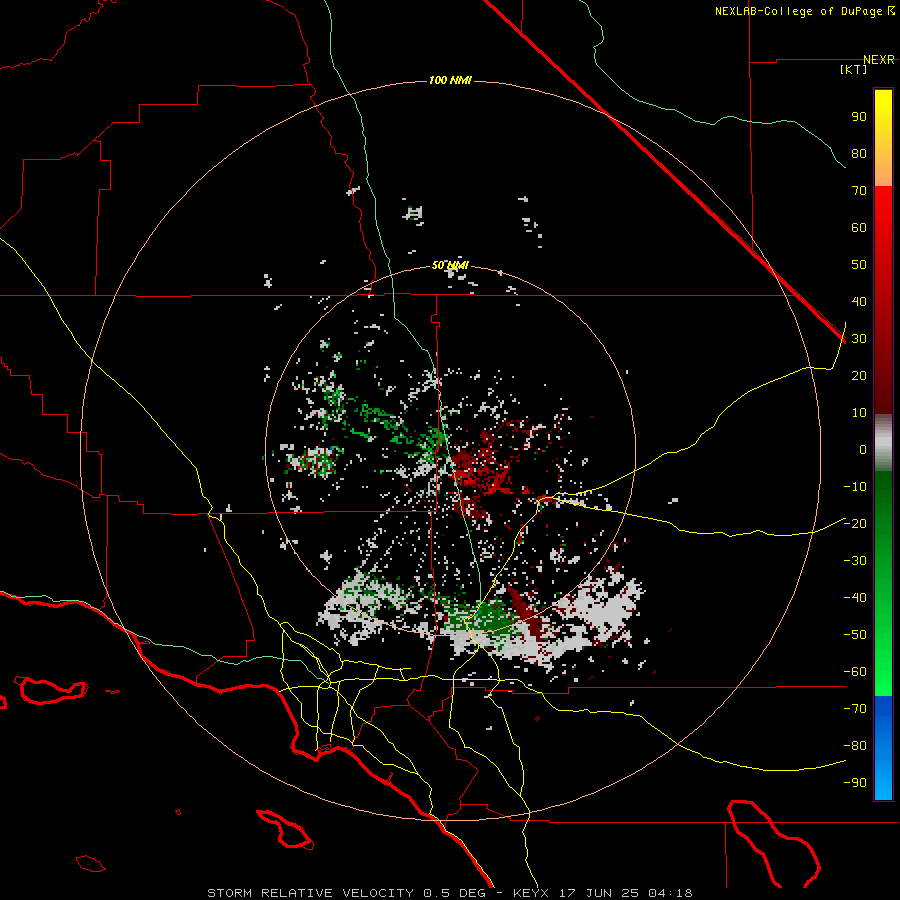Click the gray zero band of color bar

(x=883, y=443)
